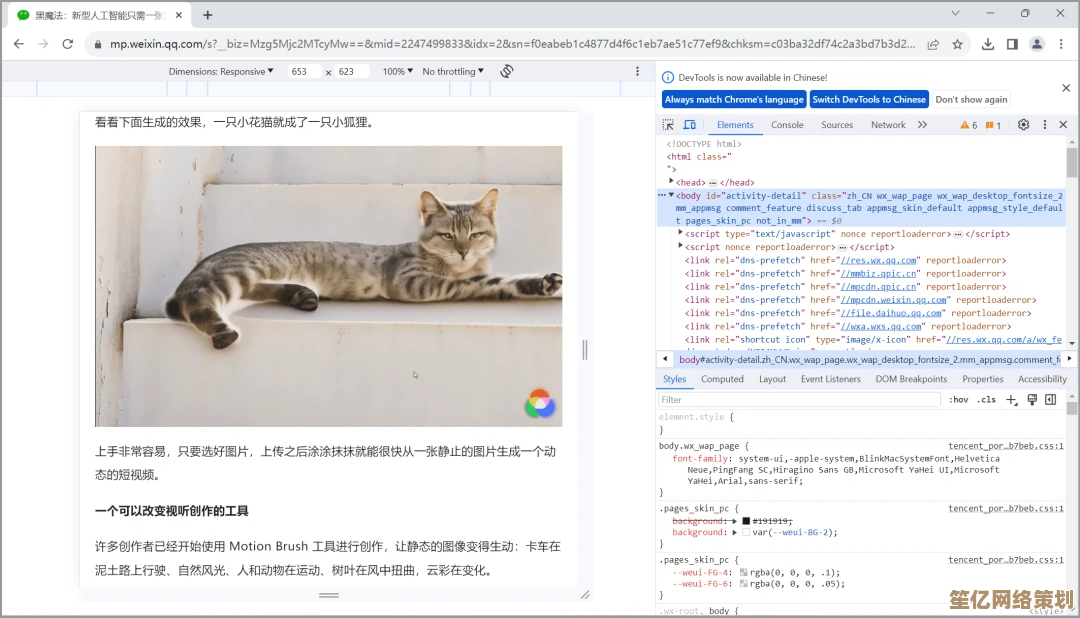1080x618 pixels.
Task: Select the DOM Breakpoints tab
Action: (x=911, y=379)
